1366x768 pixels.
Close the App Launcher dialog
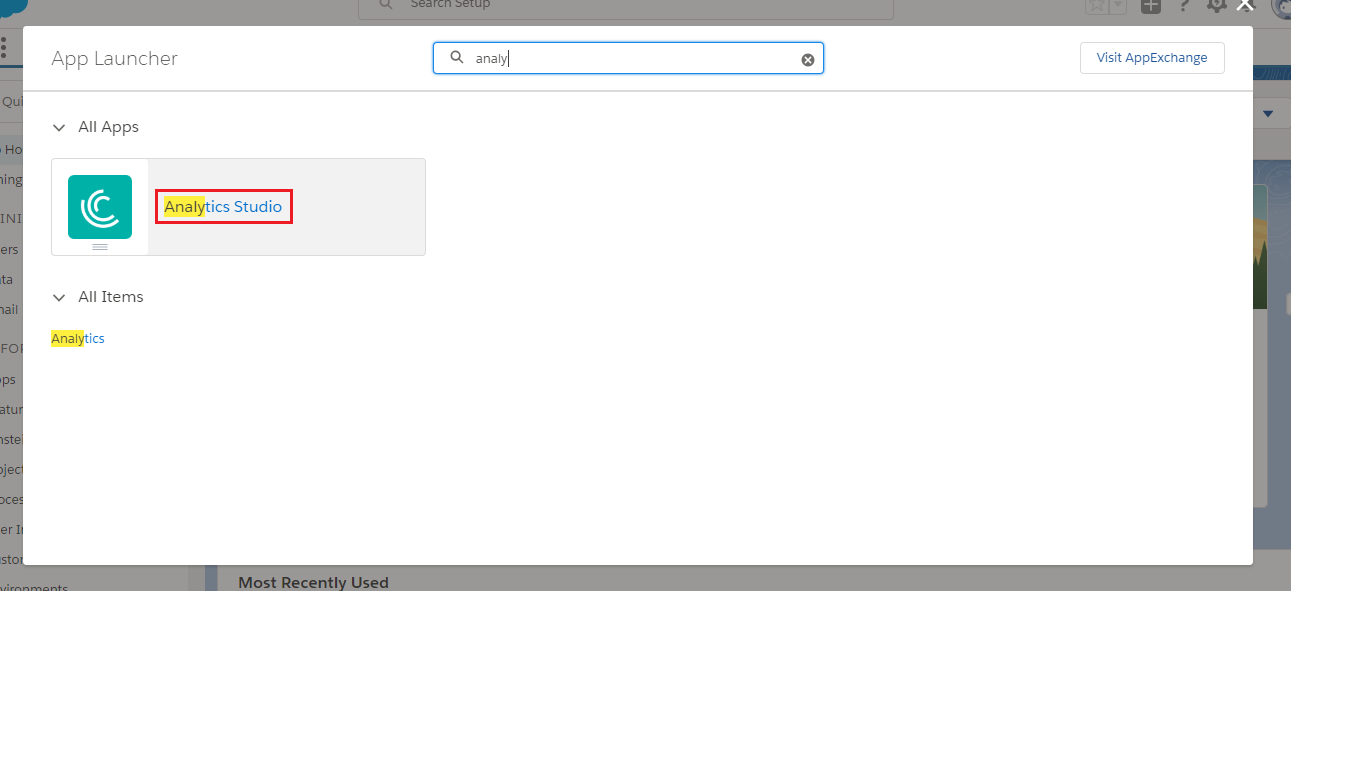(x=1245, y=6)
